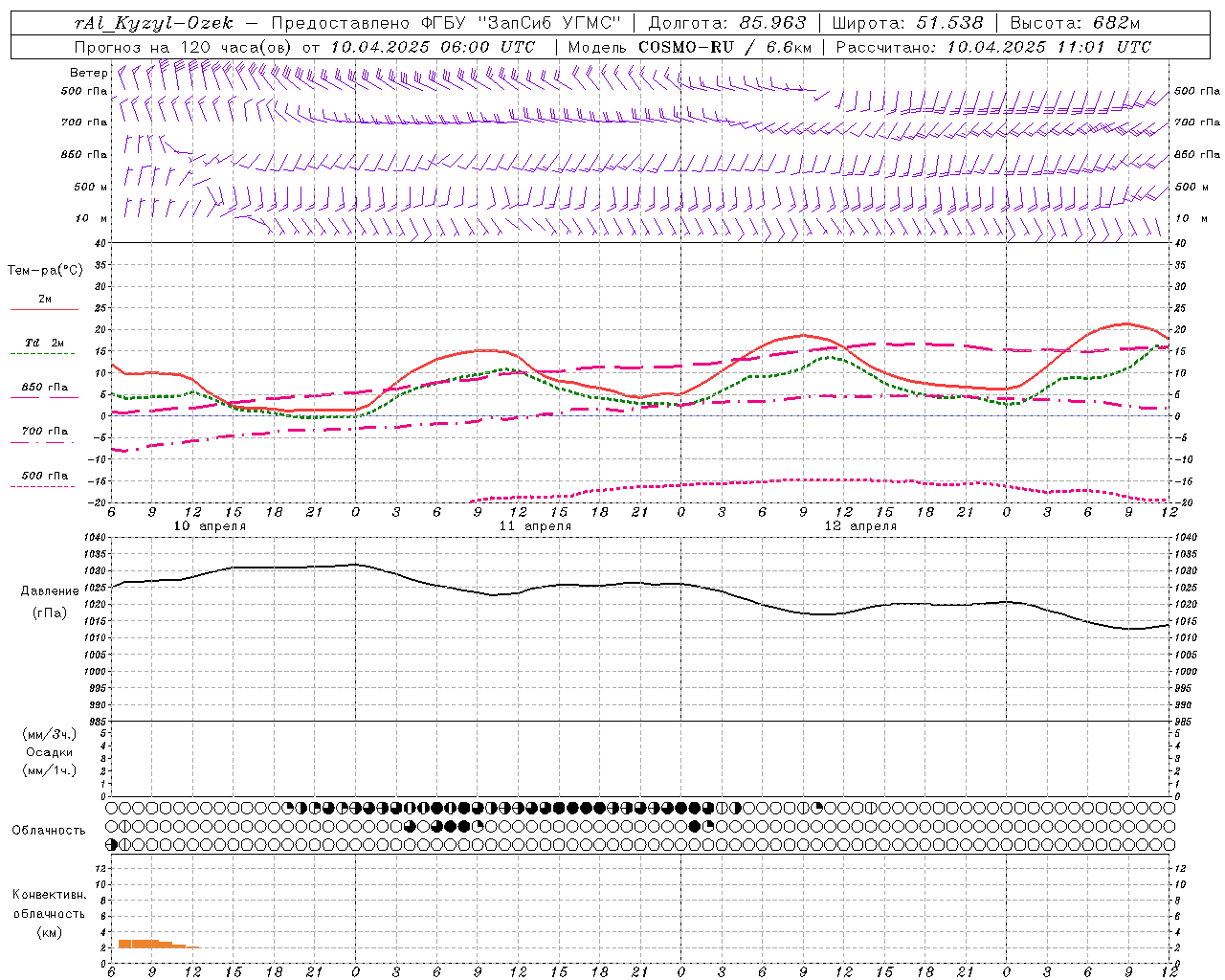The height and width of the screenshot is (980, 1225).
Task: Click the station name rAl_Kyzyl-Ozek
Action: click(154, 23)
